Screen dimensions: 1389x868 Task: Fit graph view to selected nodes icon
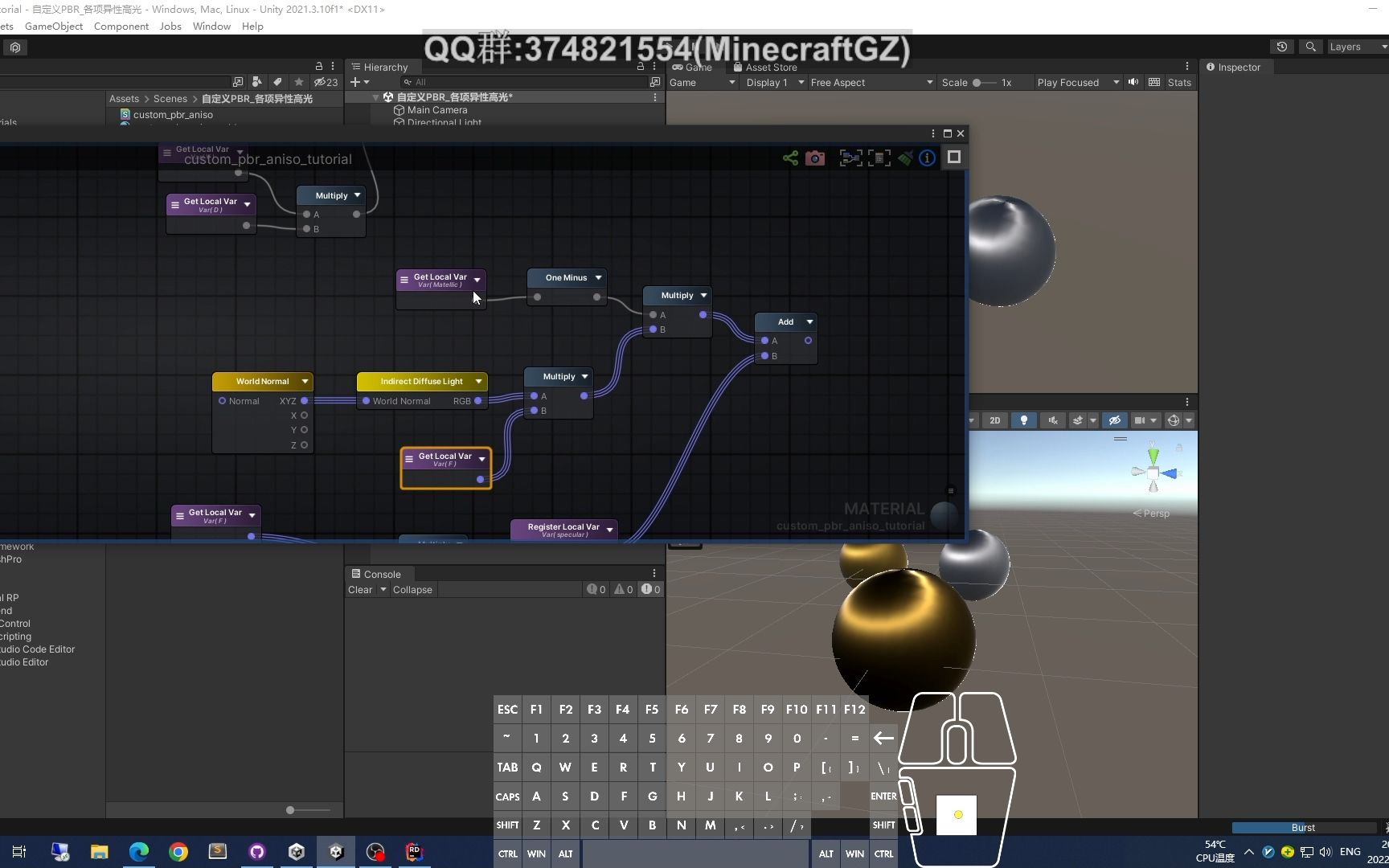[x=850, y=158]
